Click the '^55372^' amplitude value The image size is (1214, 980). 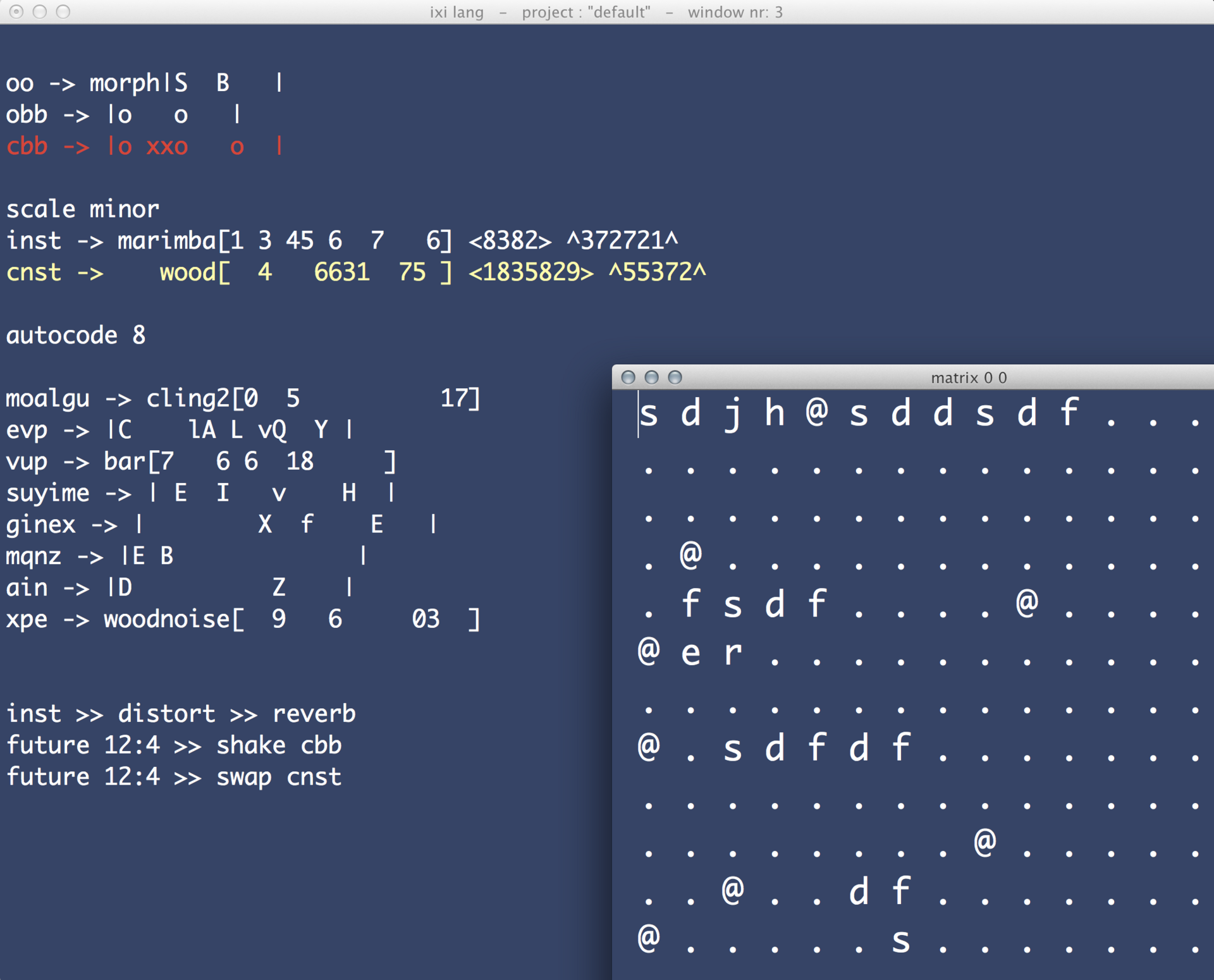[x=658, y=273]
